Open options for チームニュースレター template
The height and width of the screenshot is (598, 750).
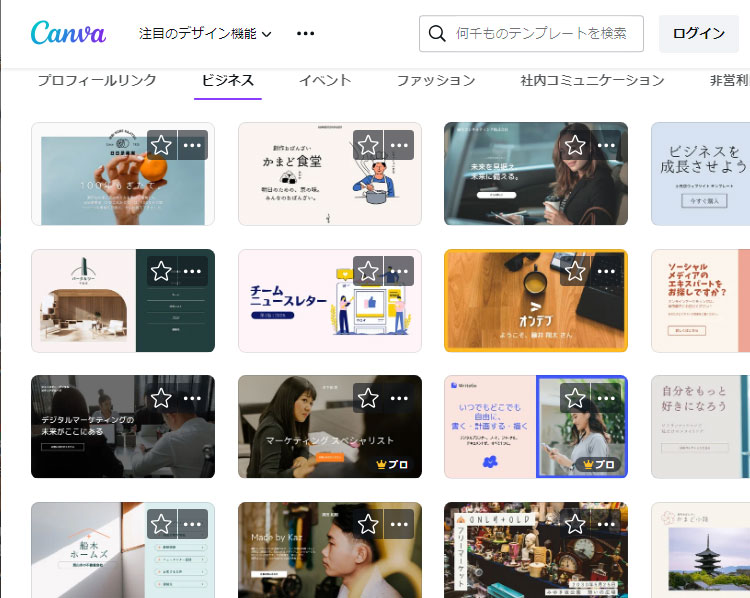coord(399,271)
